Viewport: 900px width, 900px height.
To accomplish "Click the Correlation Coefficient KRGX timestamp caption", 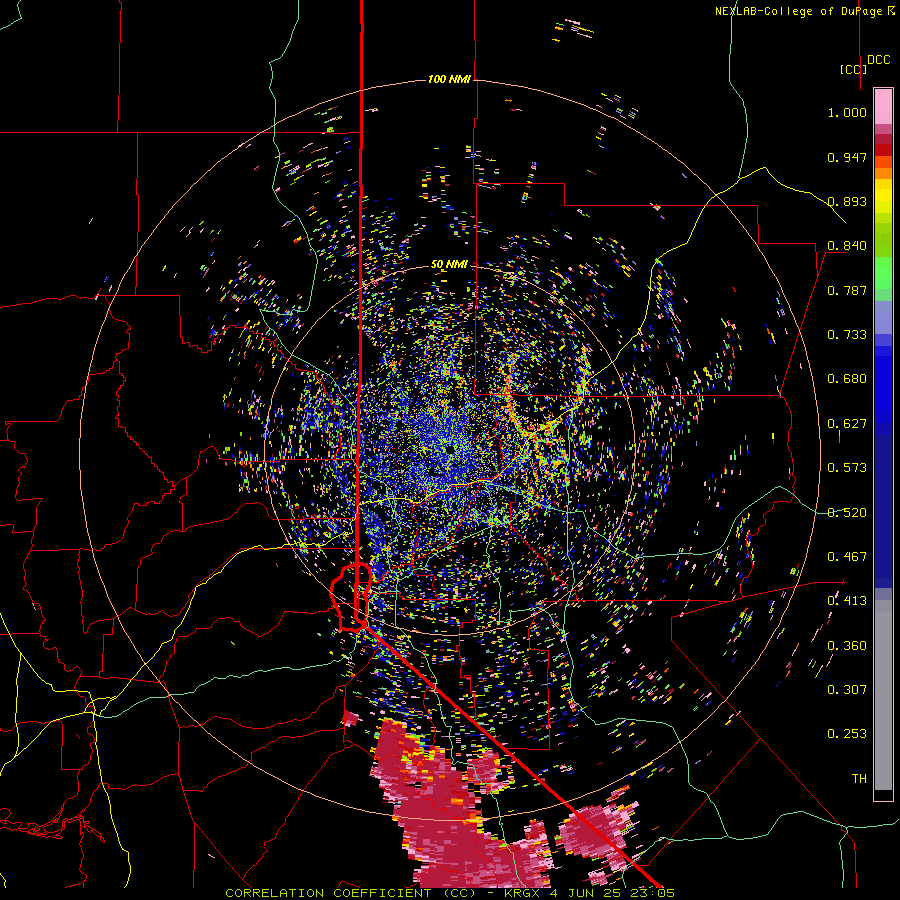I will pos(450,893).
